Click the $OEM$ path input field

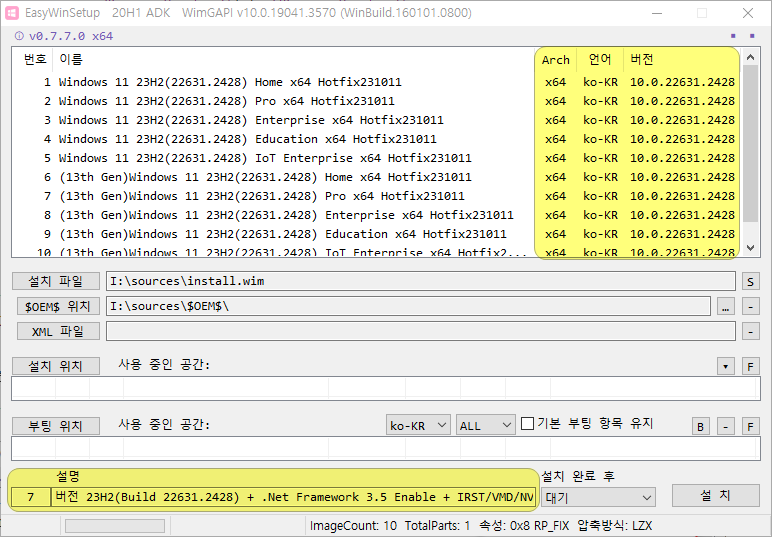[408, 306]
